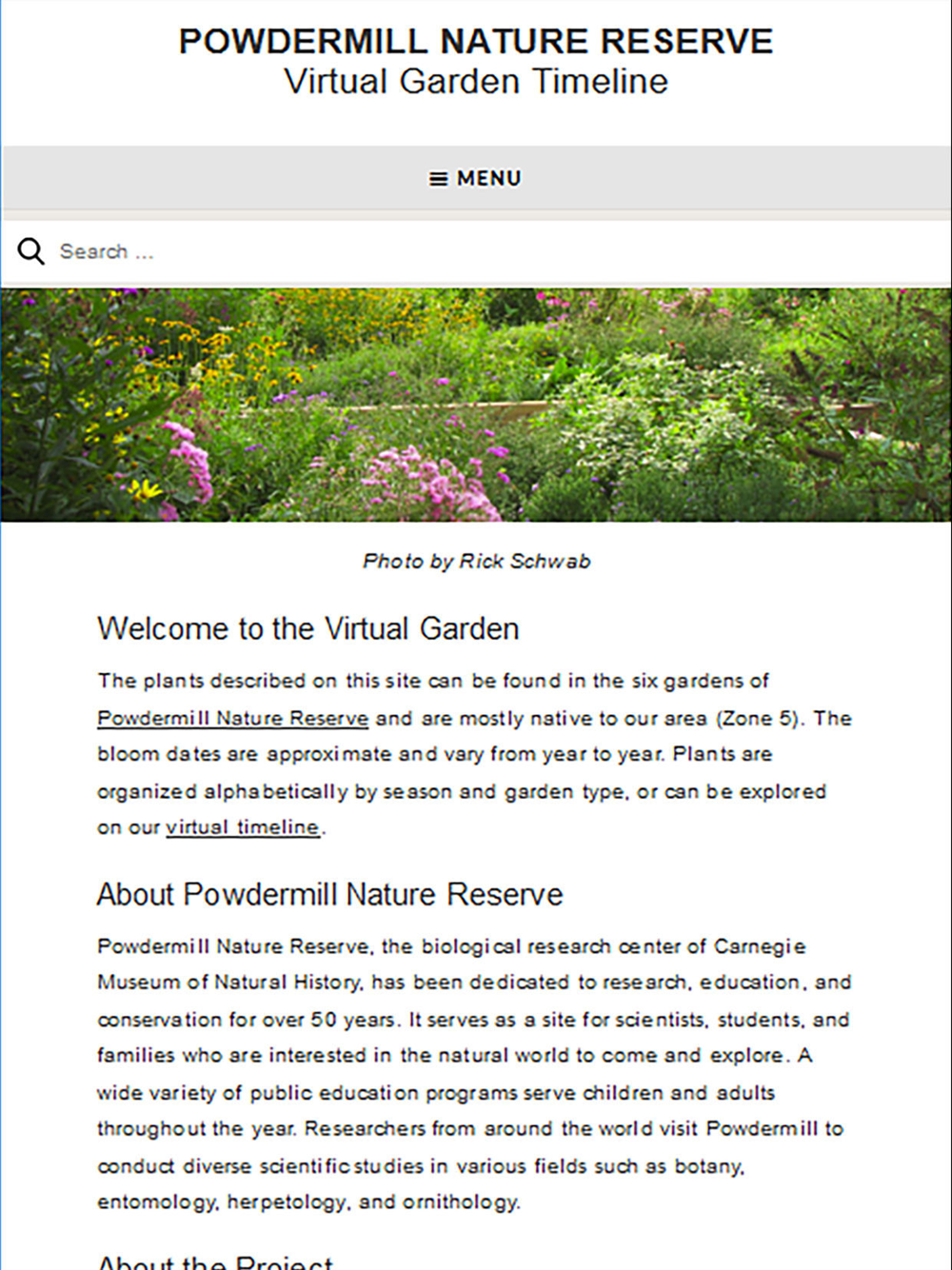Click the 'Welcome to the Virtual Garden' heading
The image size is (952, 1270).
coord(308,628)
